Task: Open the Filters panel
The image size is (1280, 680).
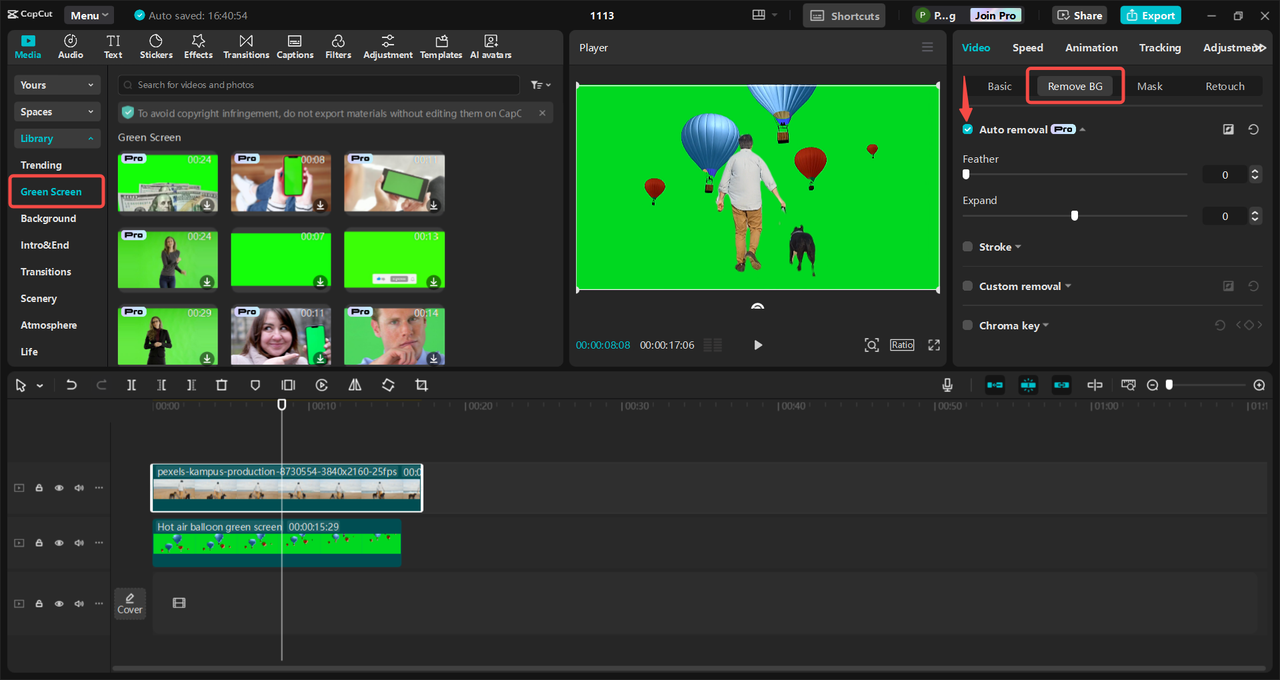Action: click(x=338, y=46)
